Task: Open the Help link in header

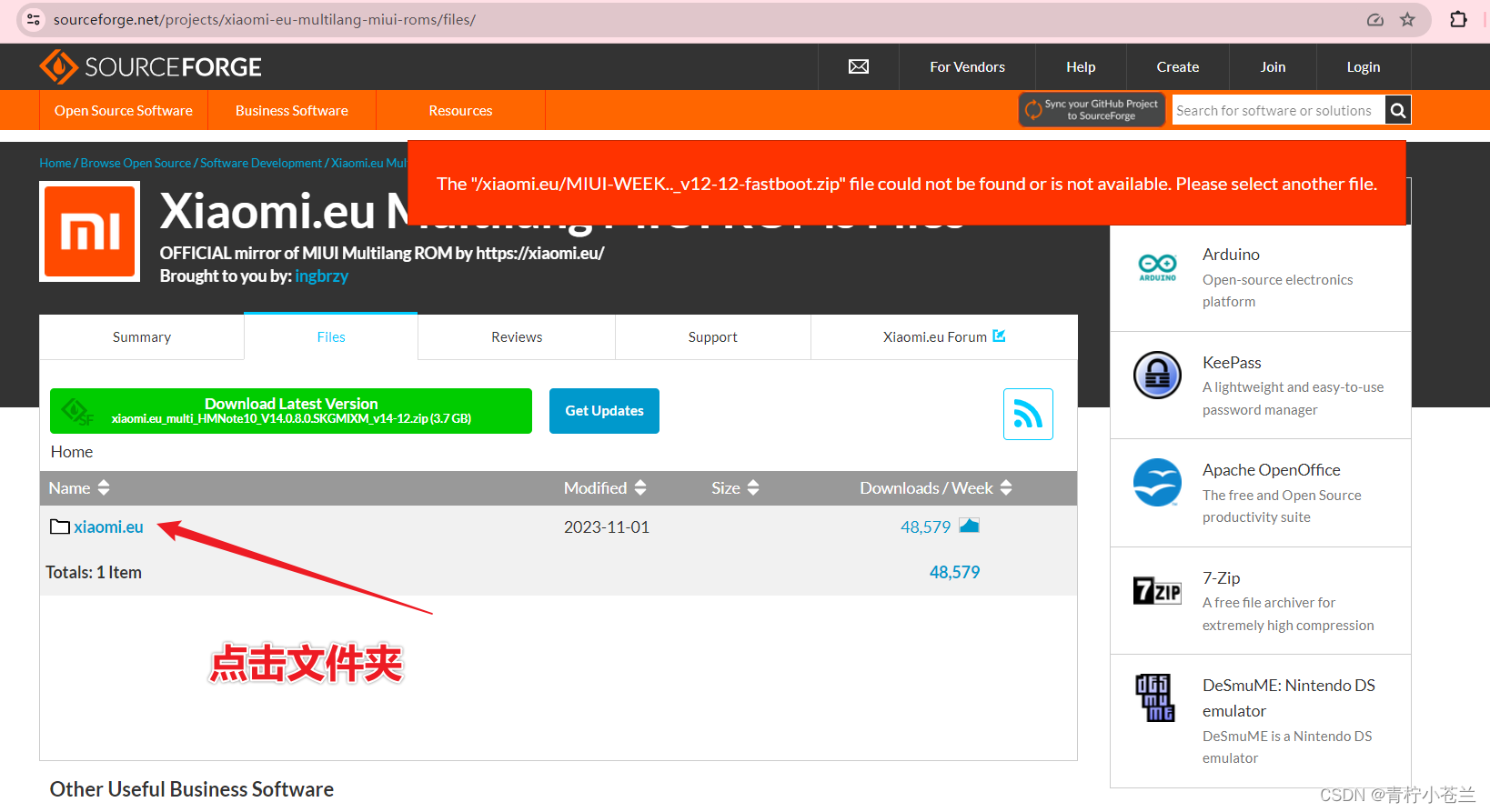Action: 1081,67
